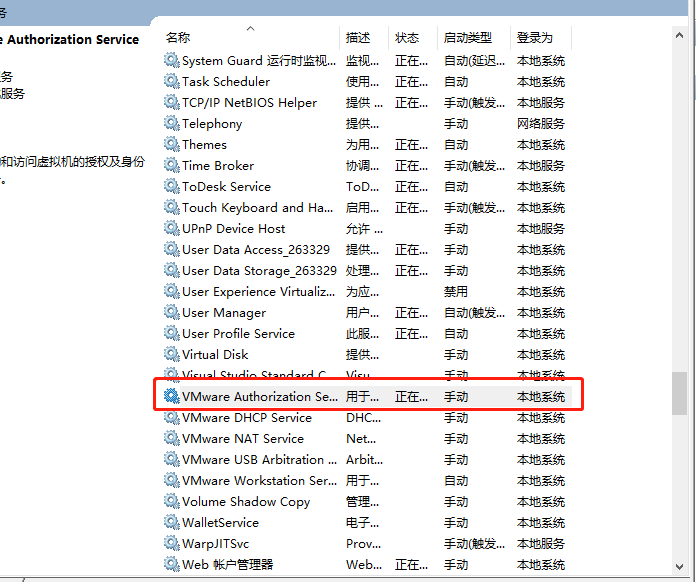Select the VMware Workstation Ser... name

259,481
